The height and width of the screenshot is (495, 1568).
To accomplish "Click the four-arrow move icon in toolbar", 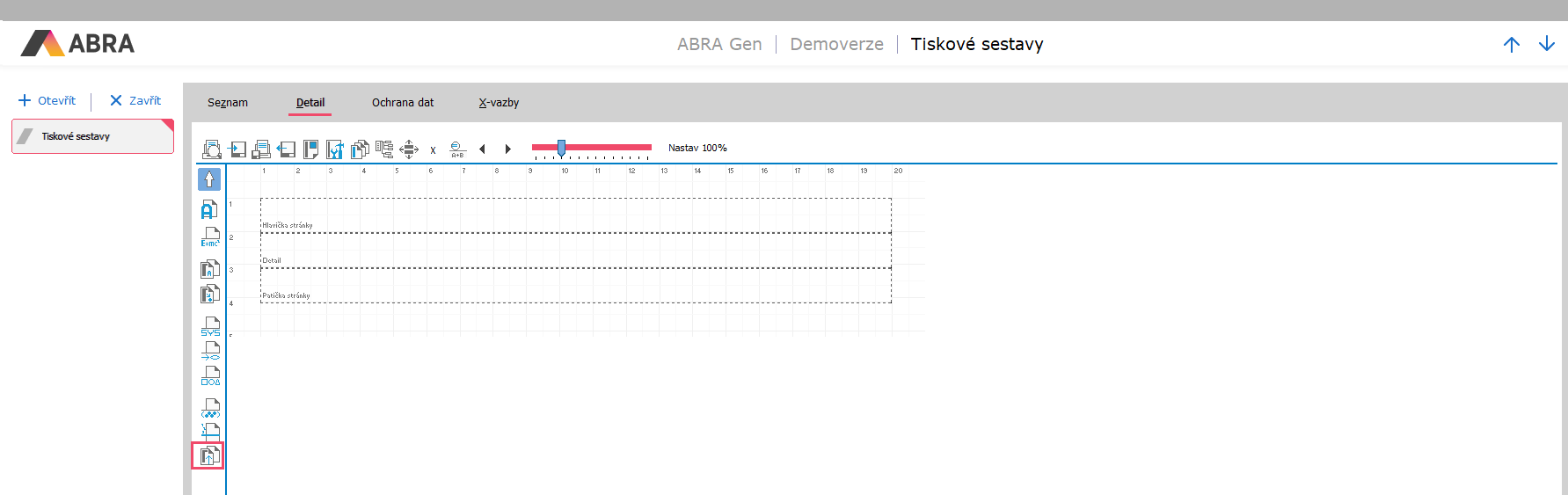I will (x=409, y=149).
